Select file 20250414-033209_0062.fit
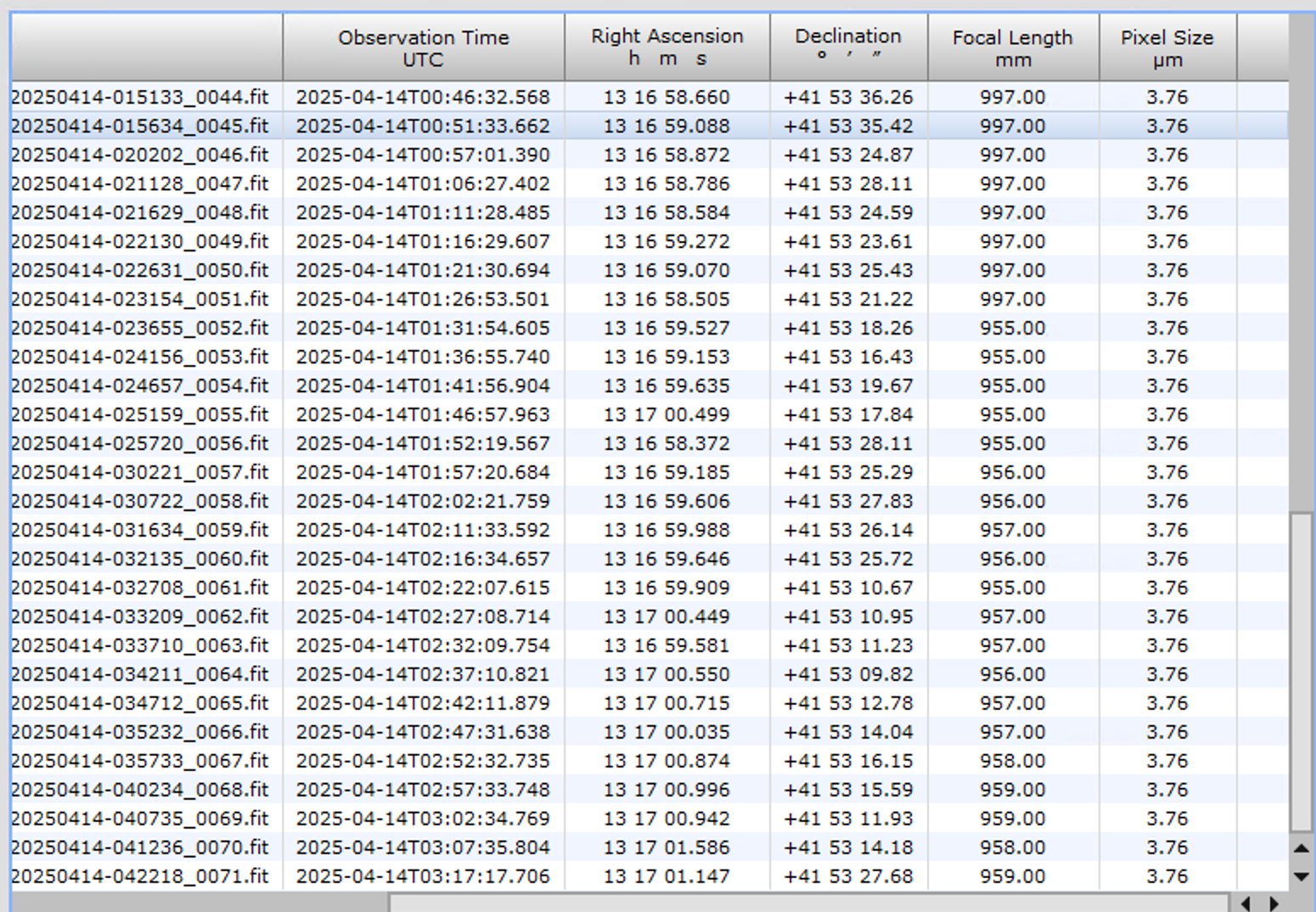The image size is (1316, 912). point(140,616)
